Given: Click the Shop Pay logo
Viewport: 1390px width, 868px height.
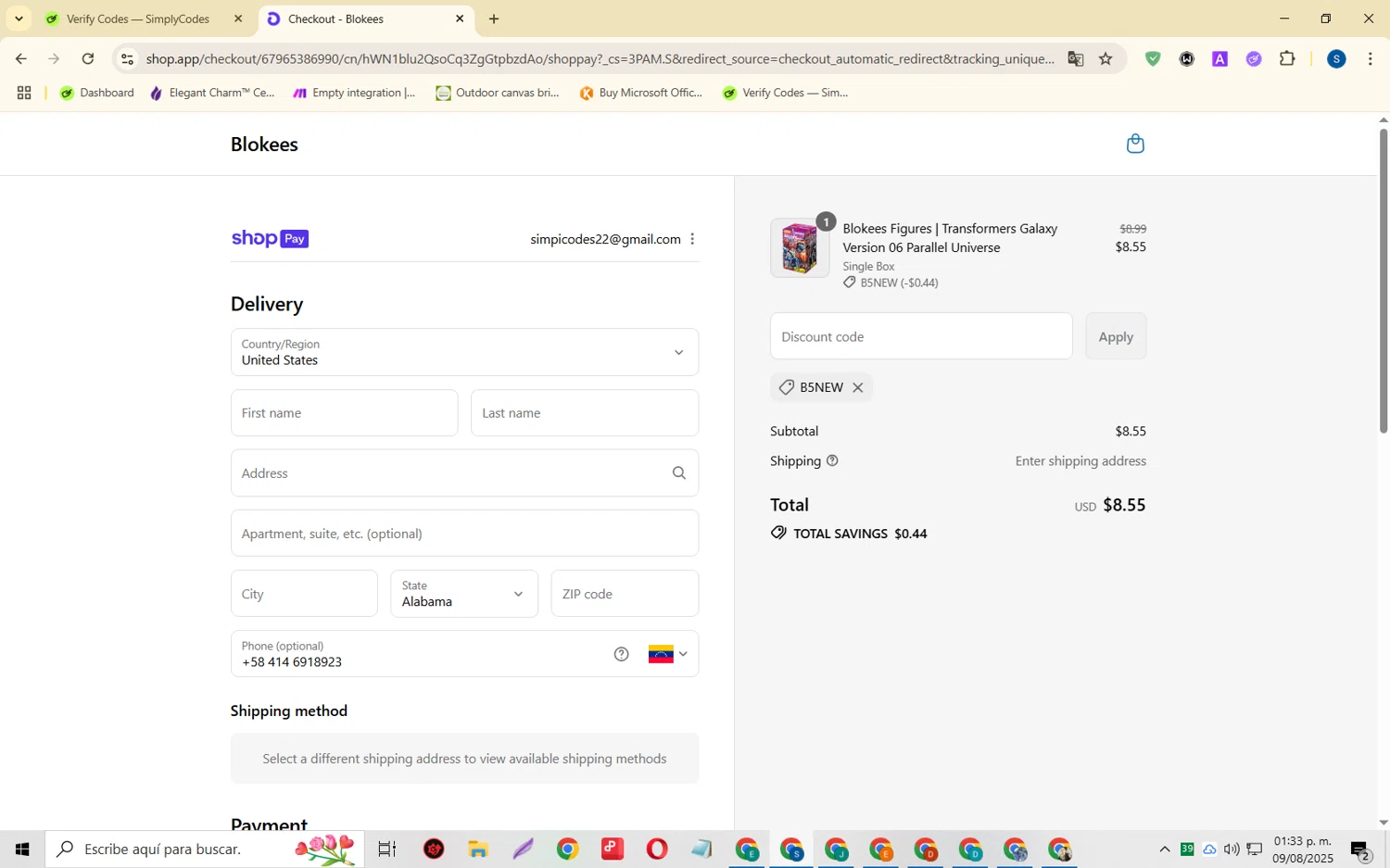Looking at the screenshot, I should 270,239.
